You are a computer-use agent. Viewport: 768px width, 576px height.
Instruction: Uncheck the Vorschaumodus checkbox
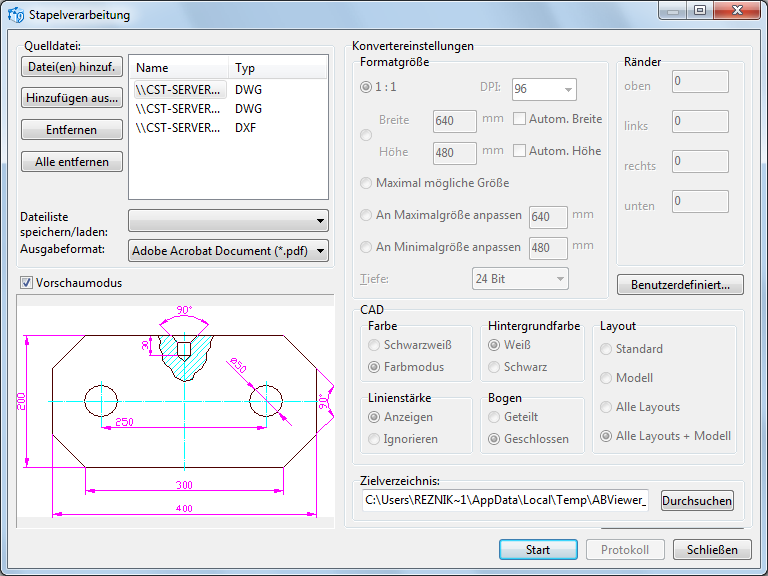click(x=26, y=283)
